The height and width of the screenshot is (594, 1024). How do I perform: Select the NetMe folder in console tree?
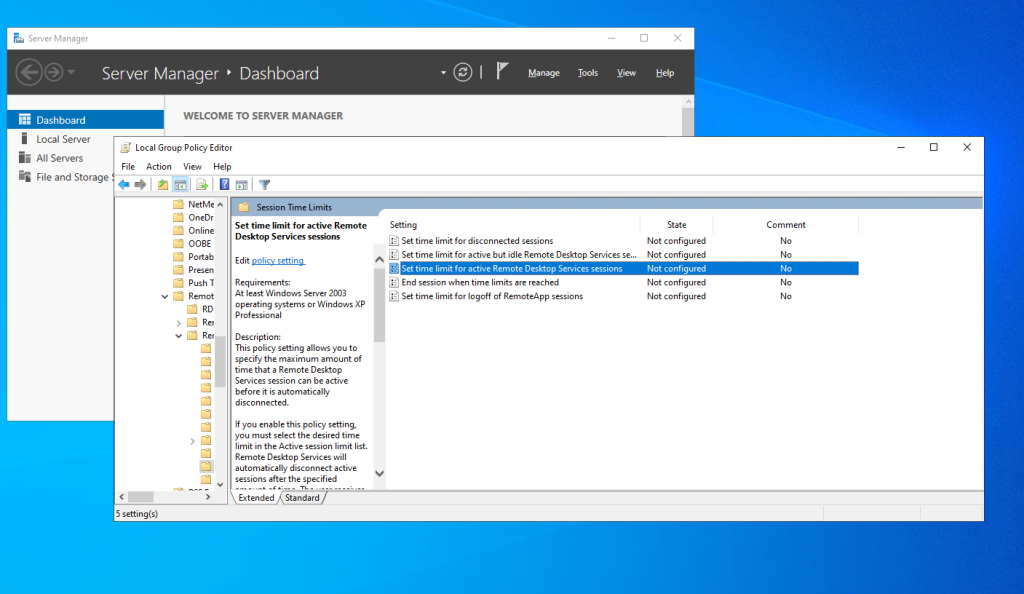click(x=193, y=204)
